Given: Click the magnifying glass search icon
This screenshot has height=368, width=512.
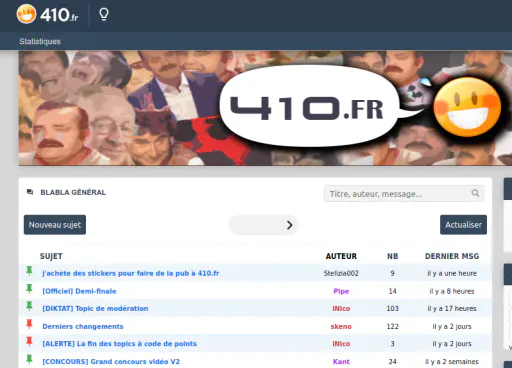Looking at the screenshot, I should pyautogui.click(x=475, y=193).
